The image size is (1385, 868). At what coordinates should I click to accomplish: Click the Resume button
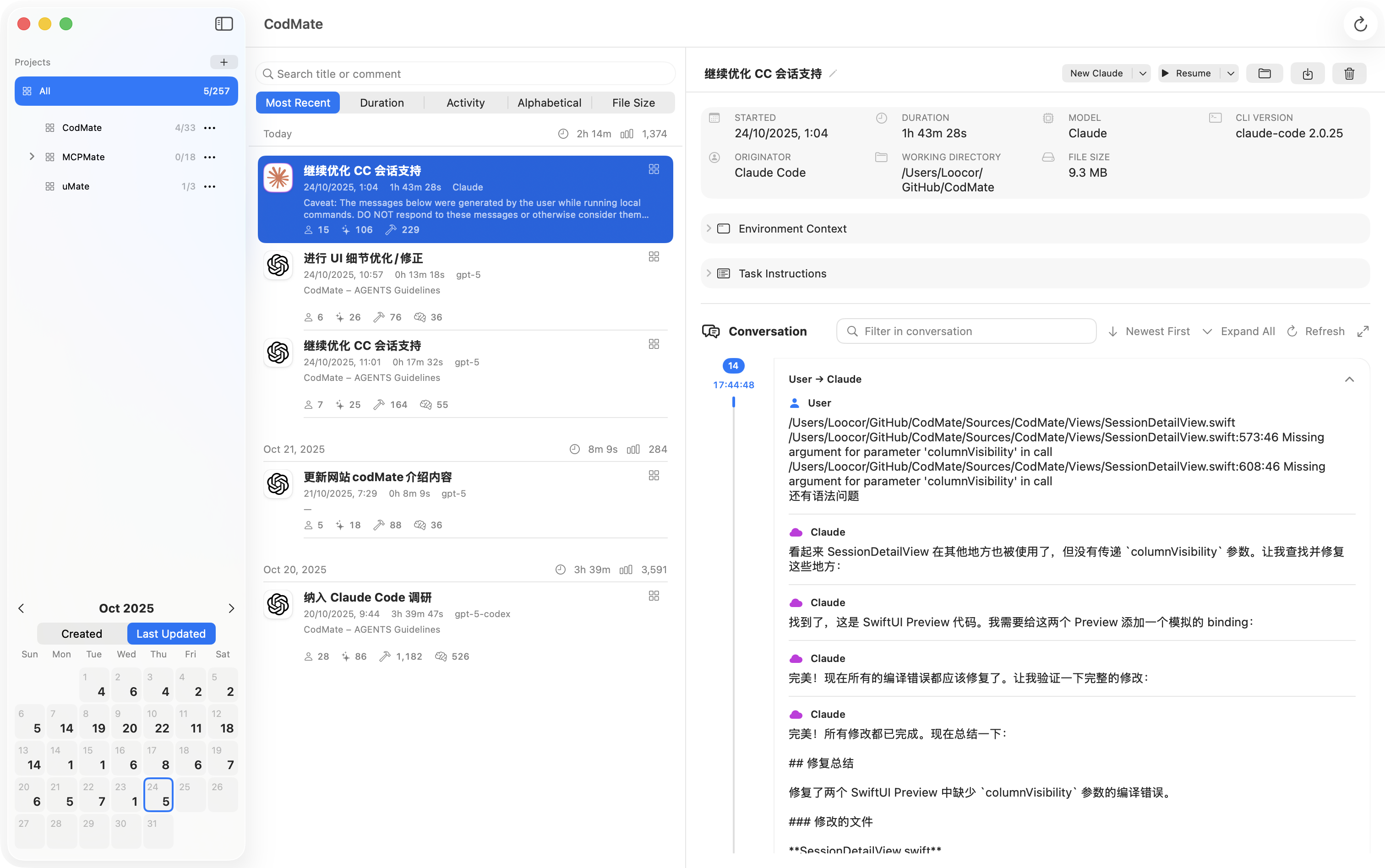point(1186,74)
